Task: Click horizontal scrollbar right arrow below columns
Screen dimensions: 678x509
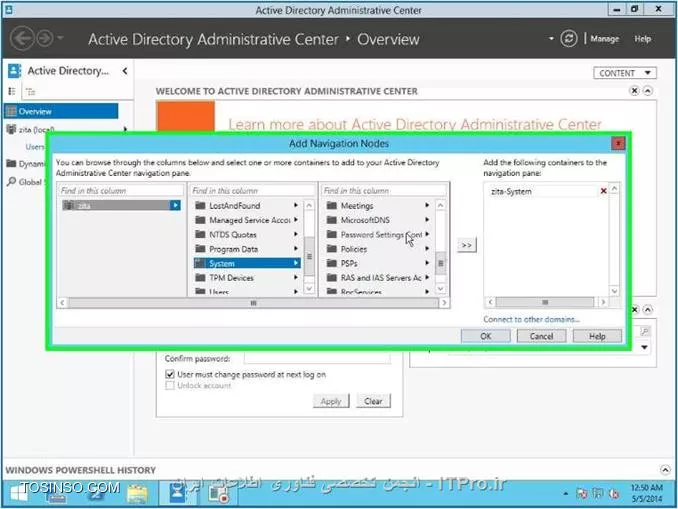Action: click(x=444, y=303)
